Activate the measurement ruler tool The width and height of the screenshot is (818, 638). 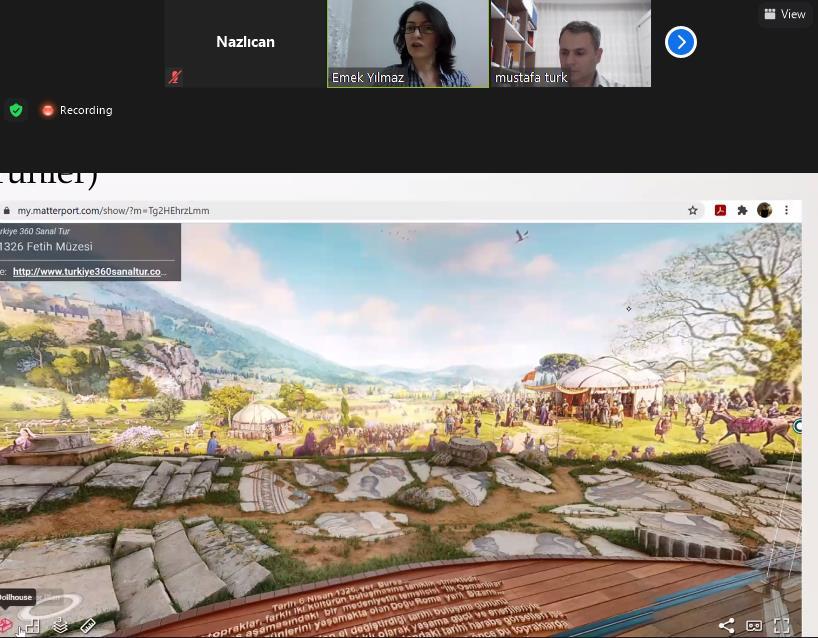click(x=88, y=625)
